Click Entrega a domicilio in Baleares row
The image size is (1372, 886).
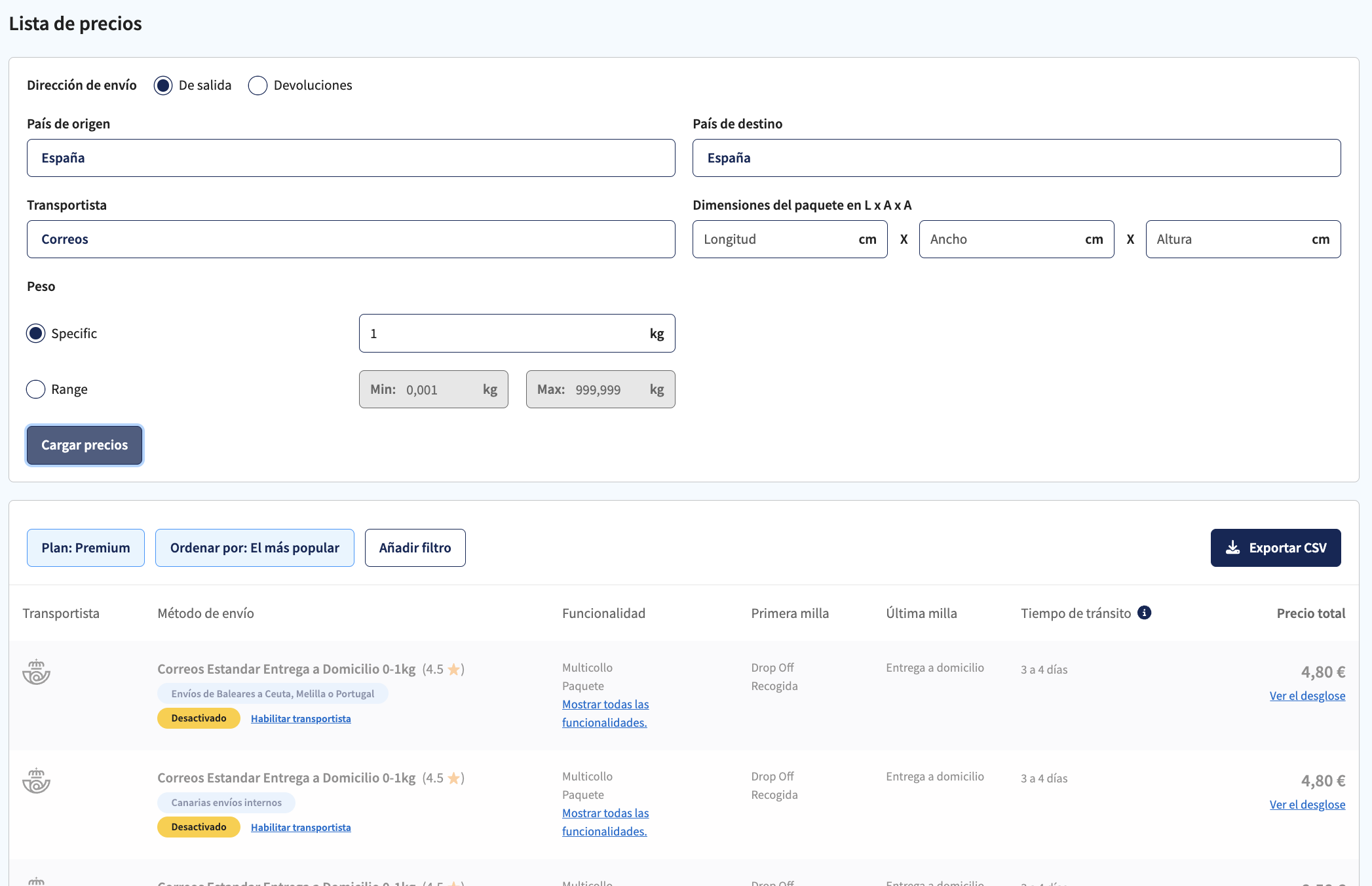coord(935,668)
